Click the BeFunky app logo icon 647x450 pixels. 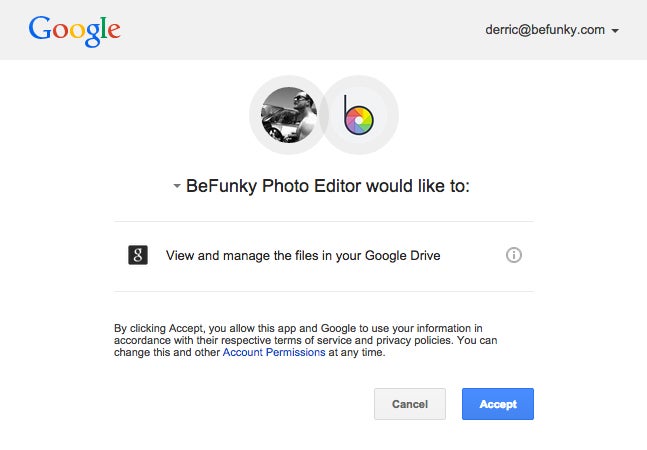coord(359,115)
